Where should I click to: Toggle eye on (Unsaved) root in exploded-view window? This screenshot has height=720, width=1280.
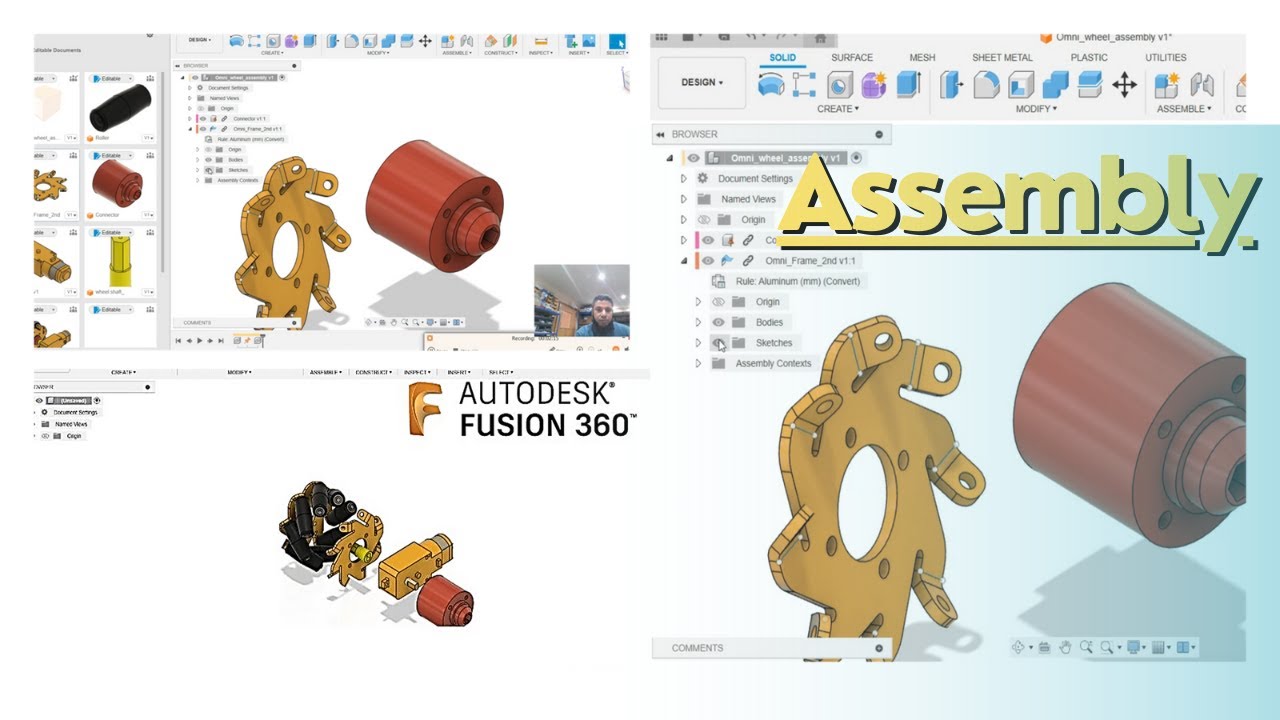pos(40,400)
